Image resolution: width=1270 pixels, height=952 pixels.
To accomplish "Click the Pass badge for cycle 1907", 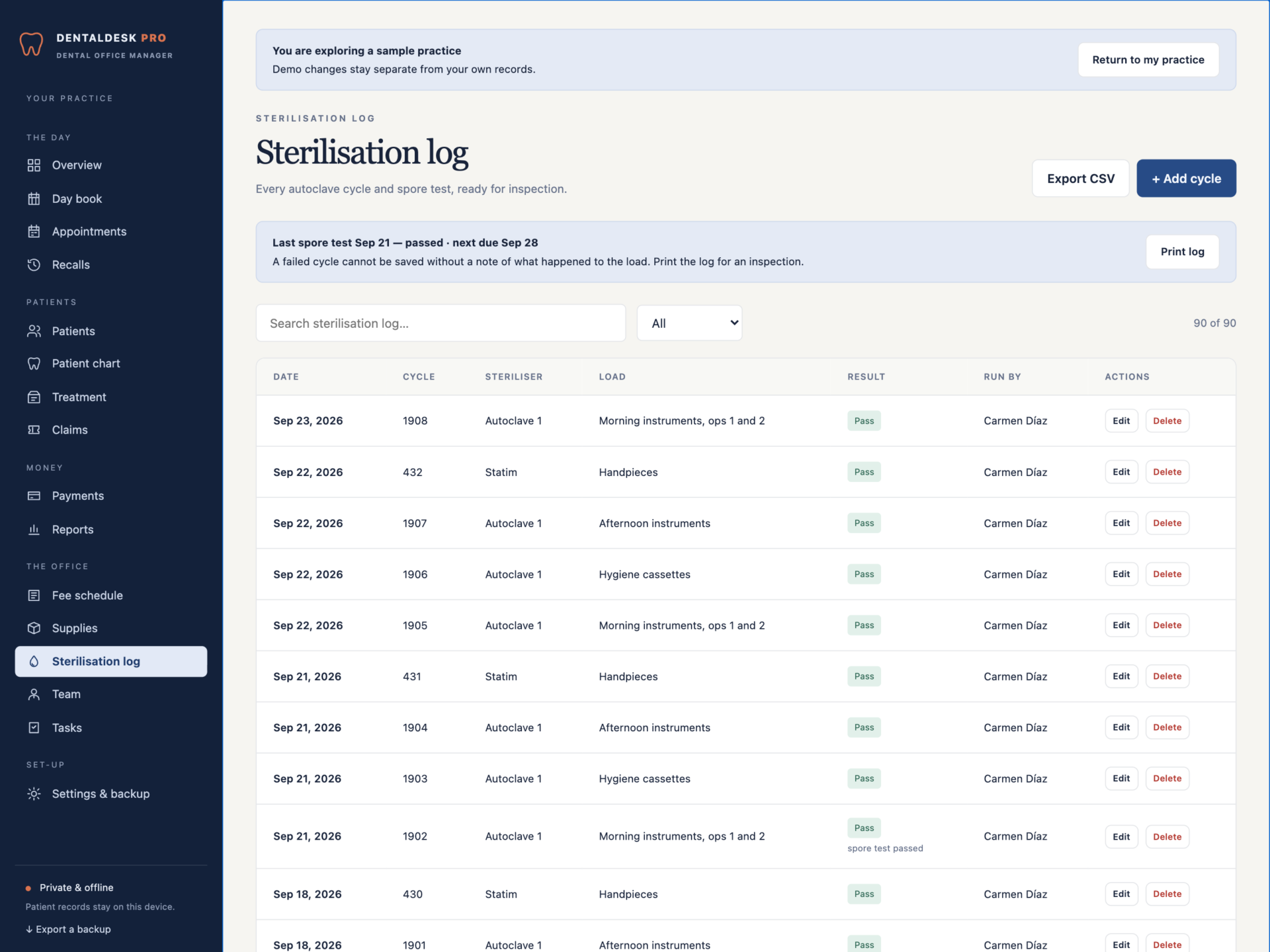I will pyautogui.click(x=864, y=523).
